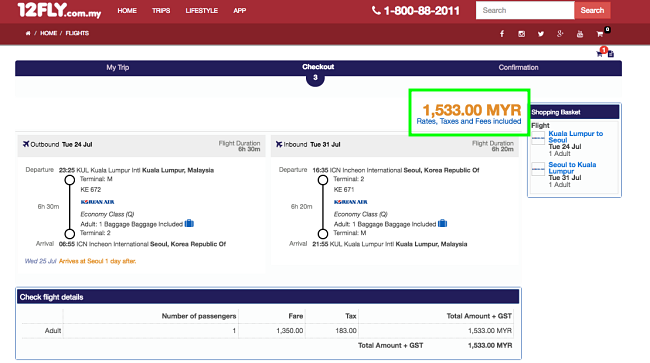The image size is (650, 363).
Task: Click the 12FLY.com.my logo
Action: coord(59,10)
